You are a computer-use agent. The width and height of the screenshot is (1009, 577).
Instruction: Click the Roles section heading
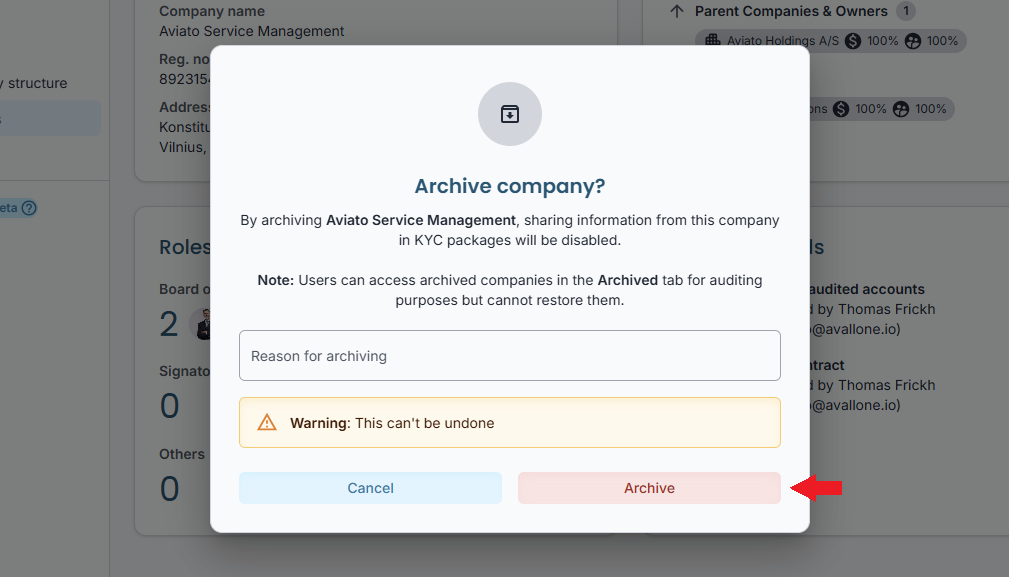pyautogui.click(x=185, y=247)
